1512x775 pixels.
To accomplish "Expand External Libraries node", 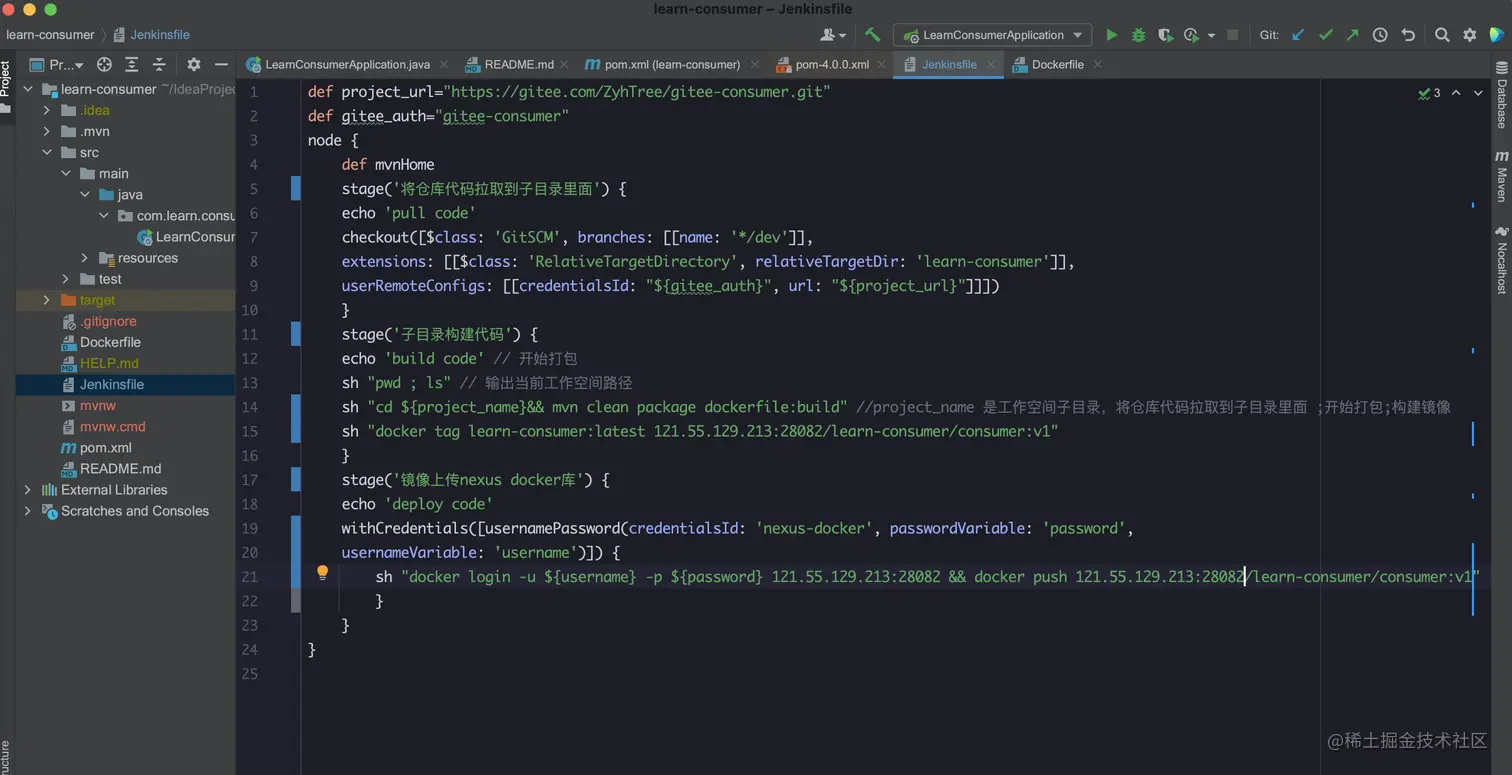I will click(28, 490).
